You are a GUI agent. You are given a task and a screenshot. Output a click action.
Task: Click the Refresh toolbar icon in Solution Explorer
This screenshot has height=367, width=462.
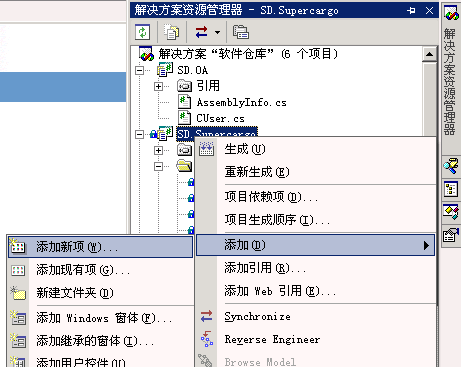click(x=143, y=32)
